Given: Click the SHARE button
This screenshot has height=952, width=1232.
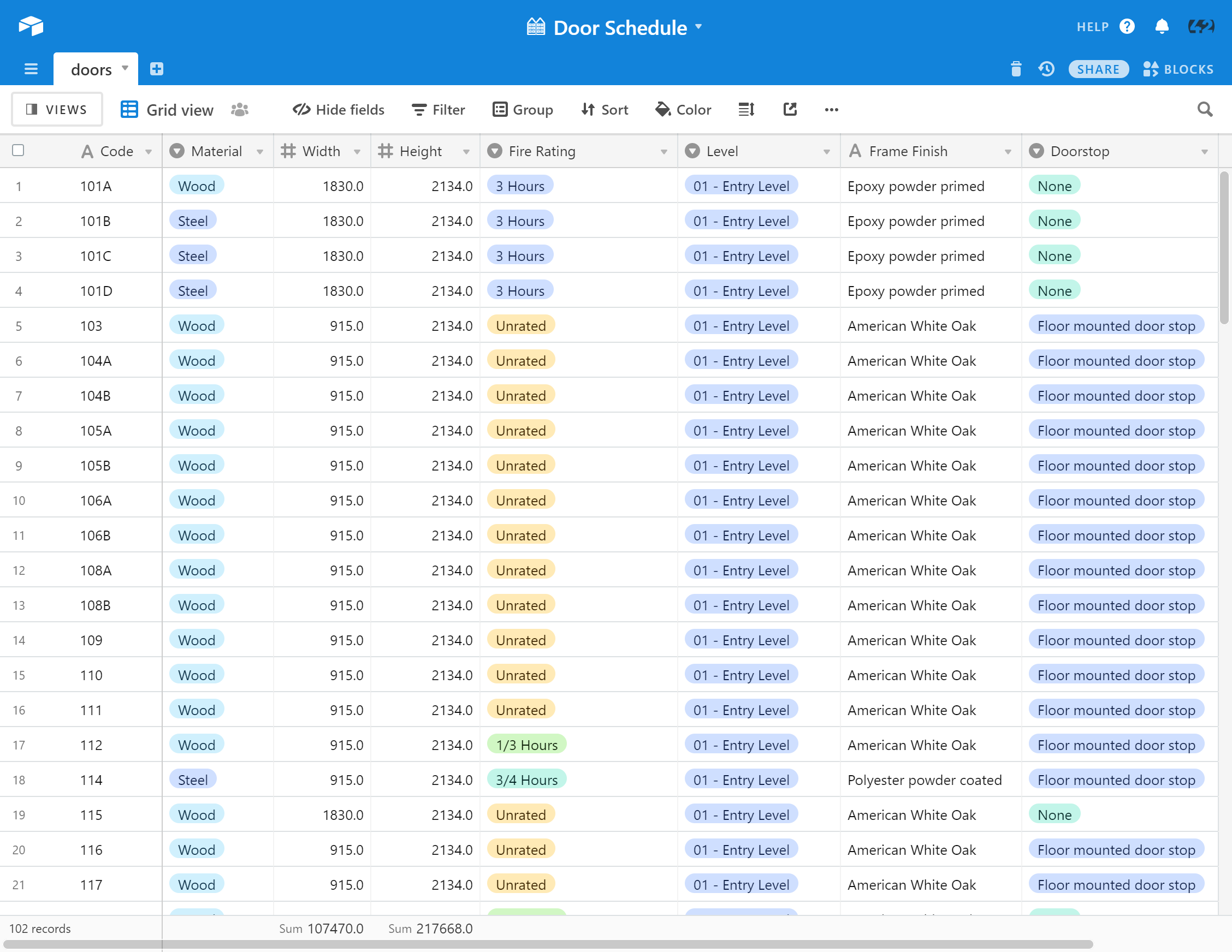Looking at the screenshot, I should [x=1098, y=69].
